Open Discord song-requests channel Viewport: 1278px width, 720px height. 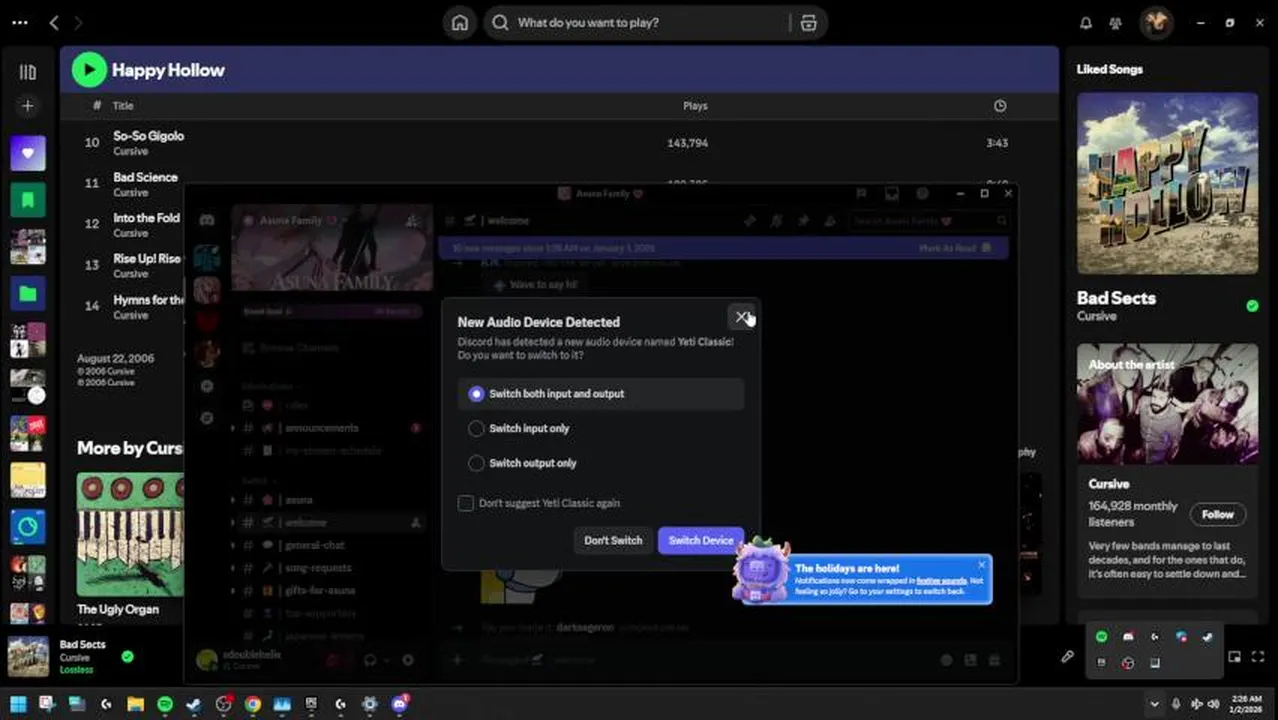(x=318, y=568)
